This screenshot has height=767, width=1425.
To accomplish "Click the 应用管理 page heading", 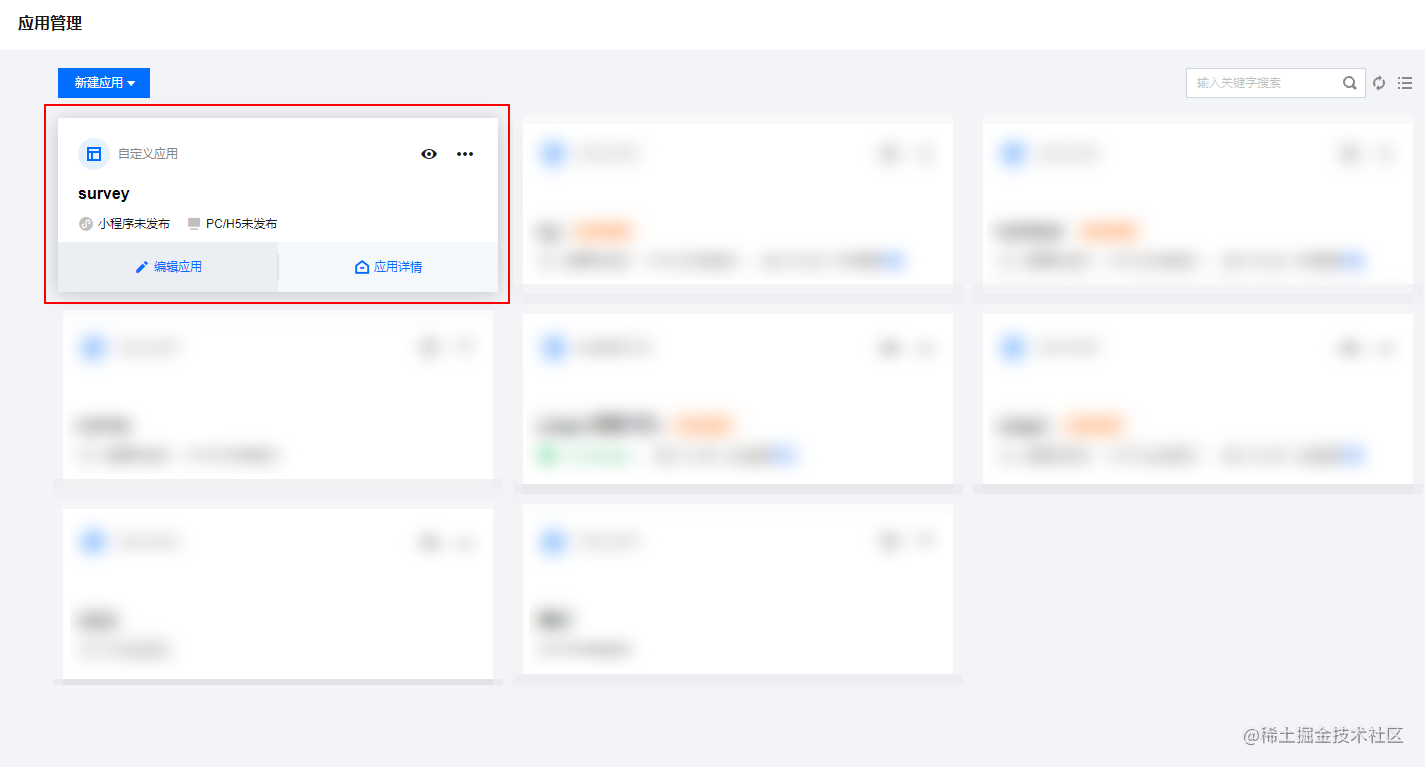I will [50, 23].
